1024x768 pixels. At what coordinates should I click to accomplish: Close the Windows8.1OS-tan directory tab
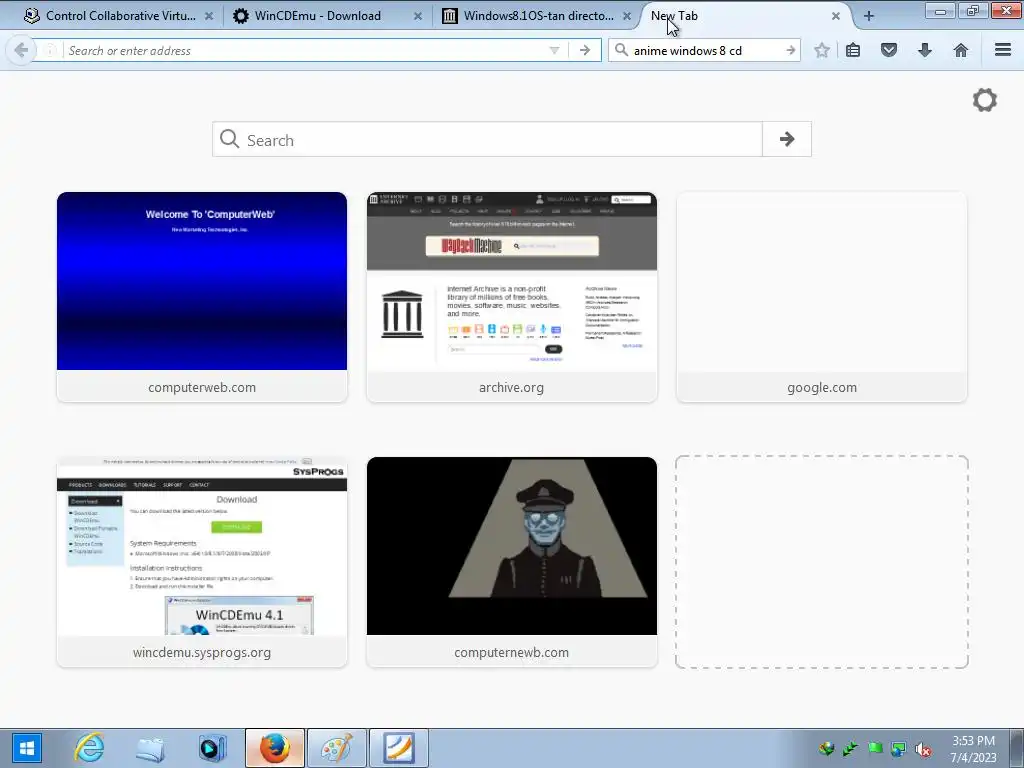point(627,16)
